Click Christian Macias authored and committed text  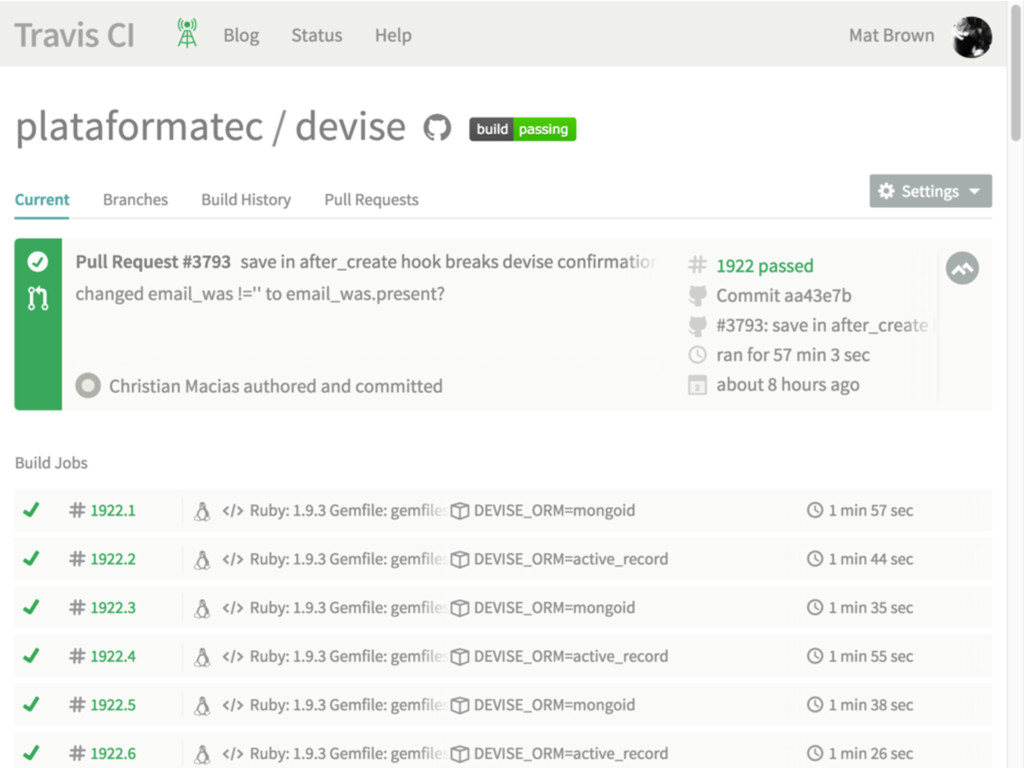[276, 386]
